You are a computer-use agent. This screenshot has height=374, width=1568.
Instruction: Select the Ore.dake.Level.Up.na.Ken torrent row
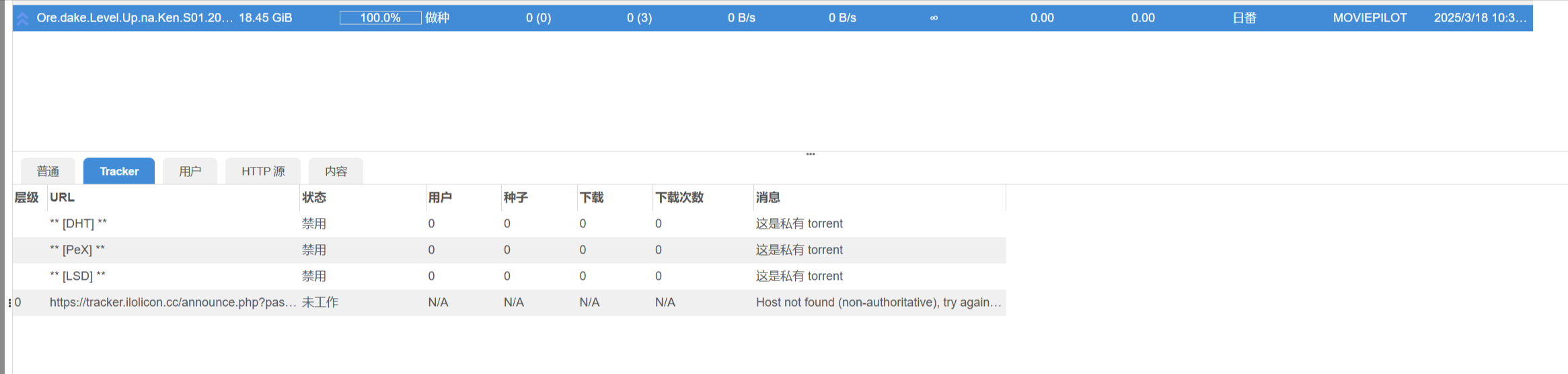tap(772, 18)
